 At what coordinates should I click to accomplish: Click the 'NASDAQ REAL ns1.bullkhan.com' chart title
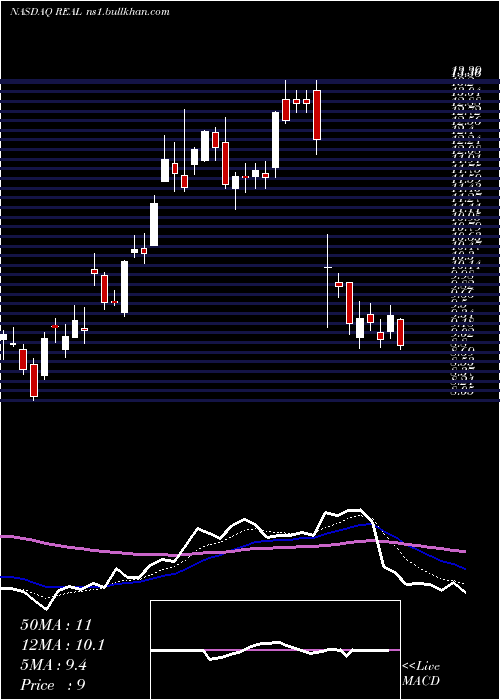[x=90, y=12]
